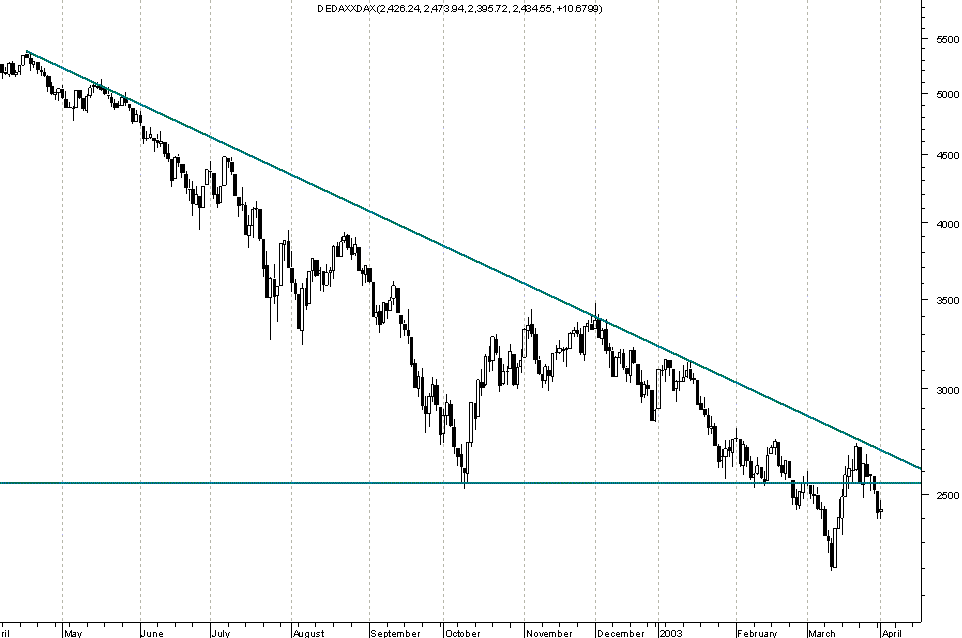Click the October label on time axis

(x=463, y=633)
